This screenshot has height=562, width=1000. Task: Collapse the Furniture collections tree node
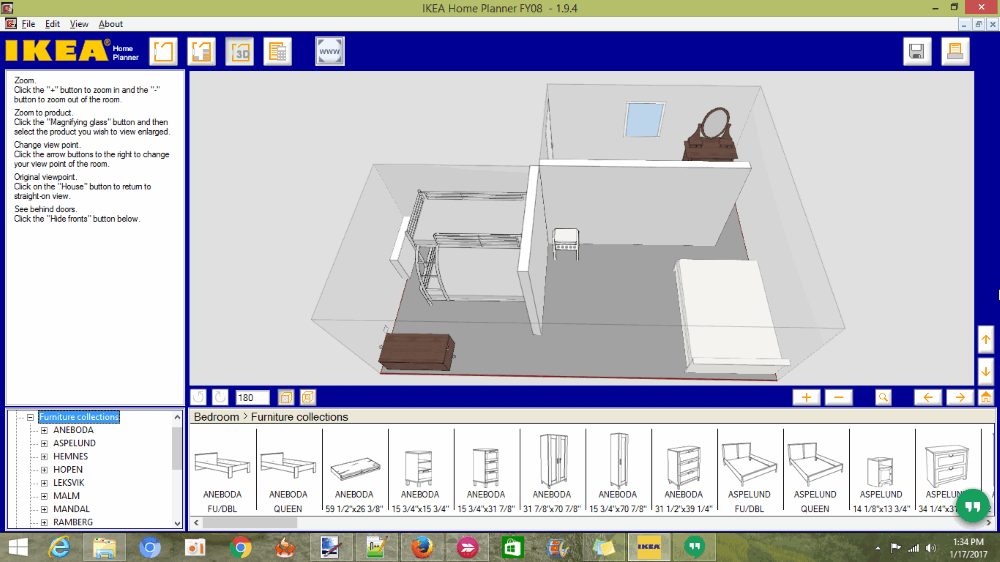[x=30, y=417]
